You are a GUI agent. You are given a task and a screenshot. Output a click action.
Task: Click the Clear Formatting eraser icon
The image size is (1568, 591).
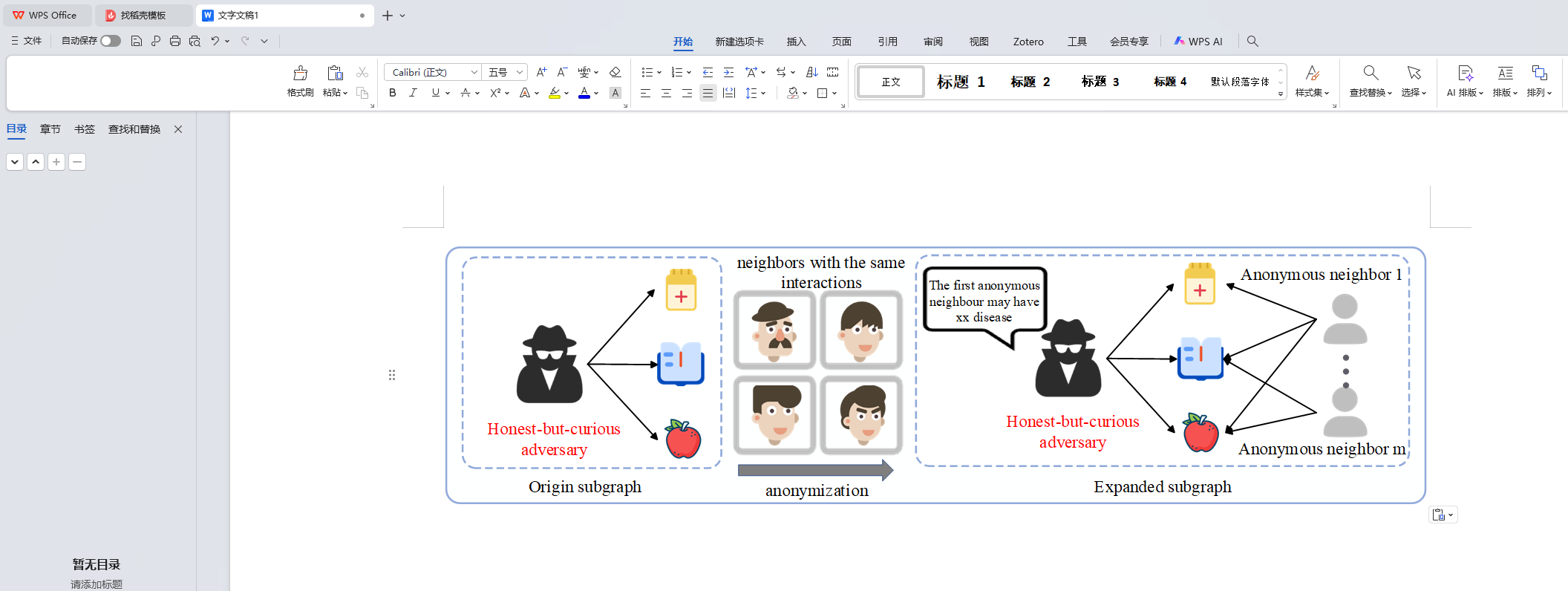click(x=615, y=72)
